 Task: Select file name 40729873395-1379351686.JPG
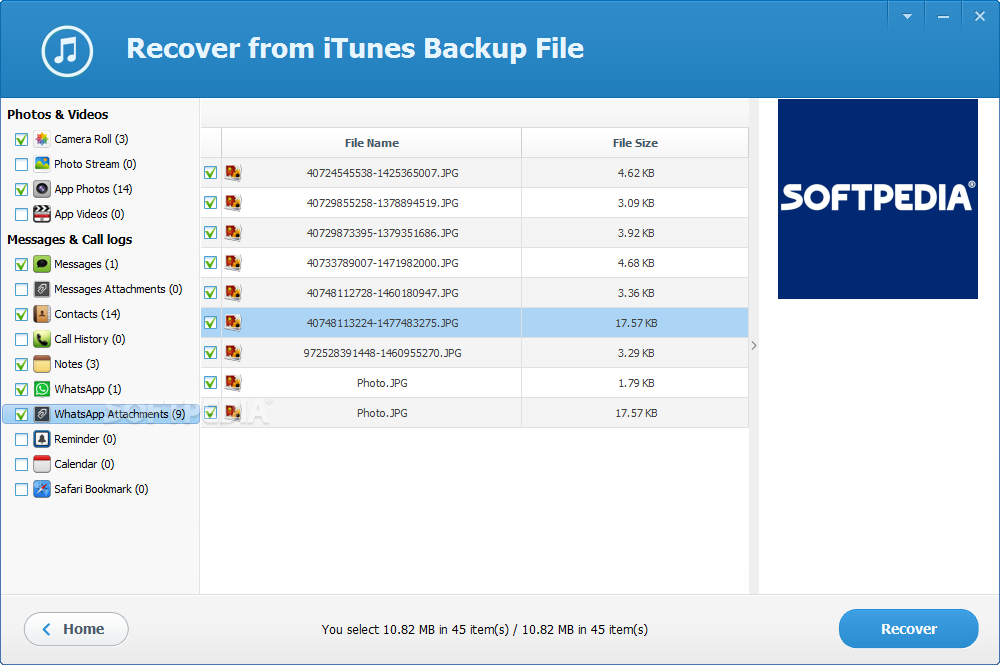point(382,233)
